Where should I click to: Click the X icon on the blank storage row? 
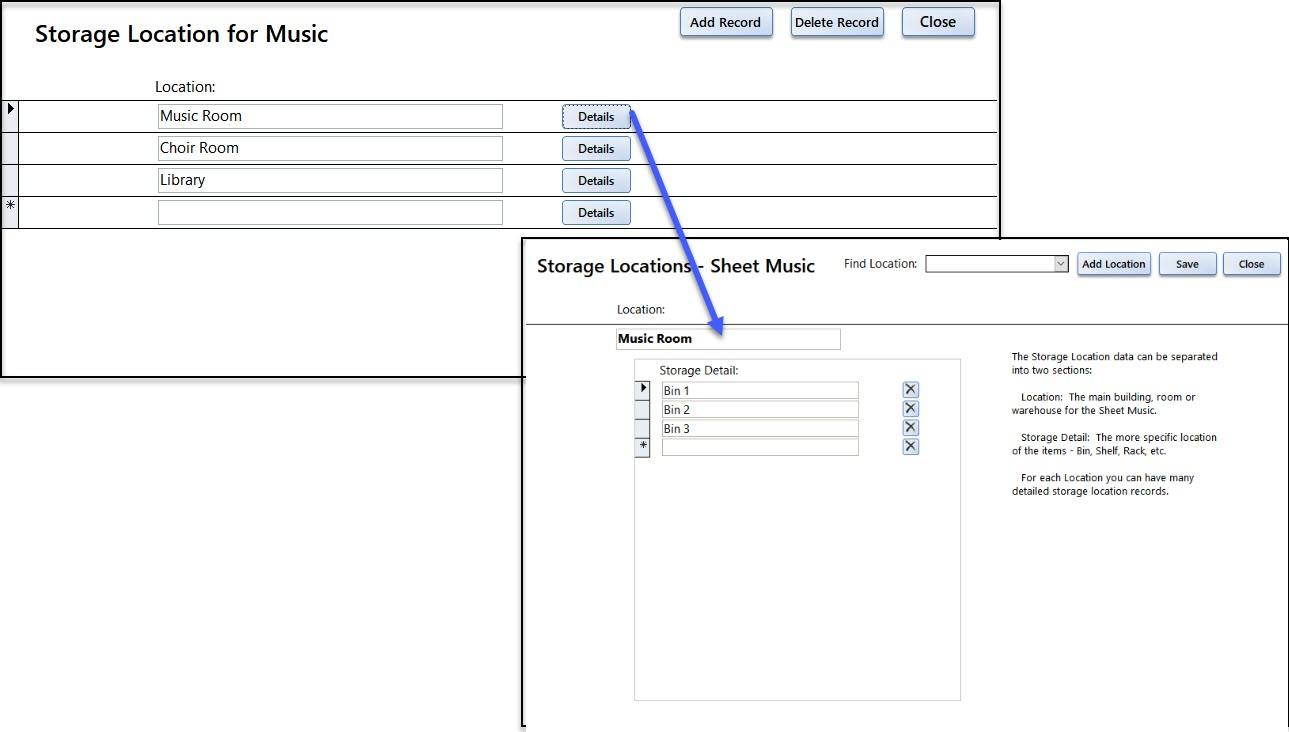click(x=910, y=447)
